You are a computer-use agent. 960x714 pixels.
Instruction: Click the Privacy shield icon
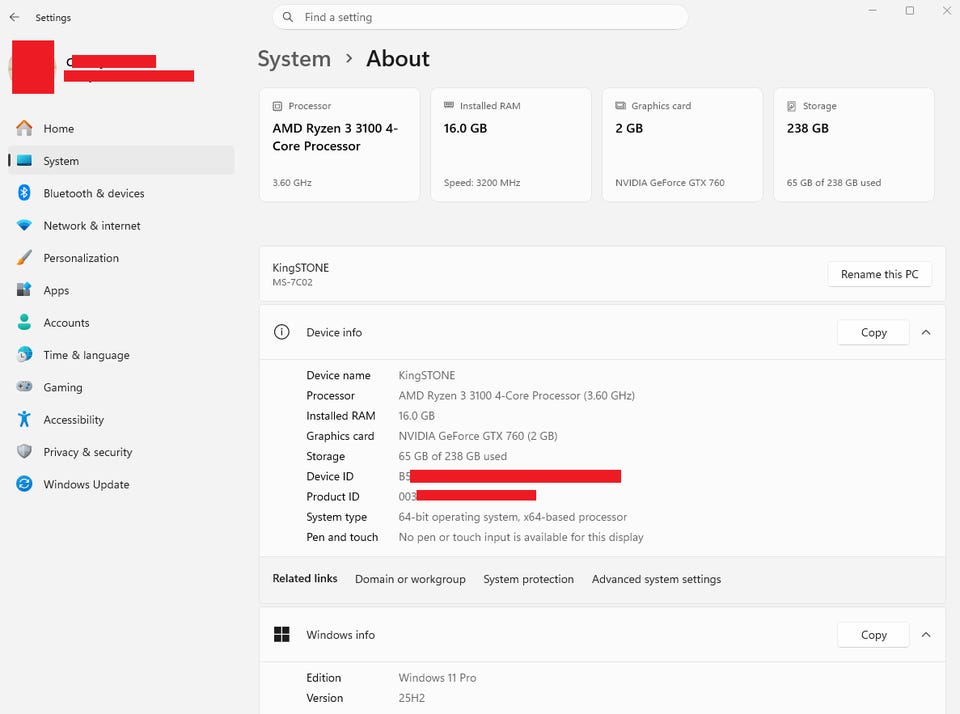click(24, 451)
